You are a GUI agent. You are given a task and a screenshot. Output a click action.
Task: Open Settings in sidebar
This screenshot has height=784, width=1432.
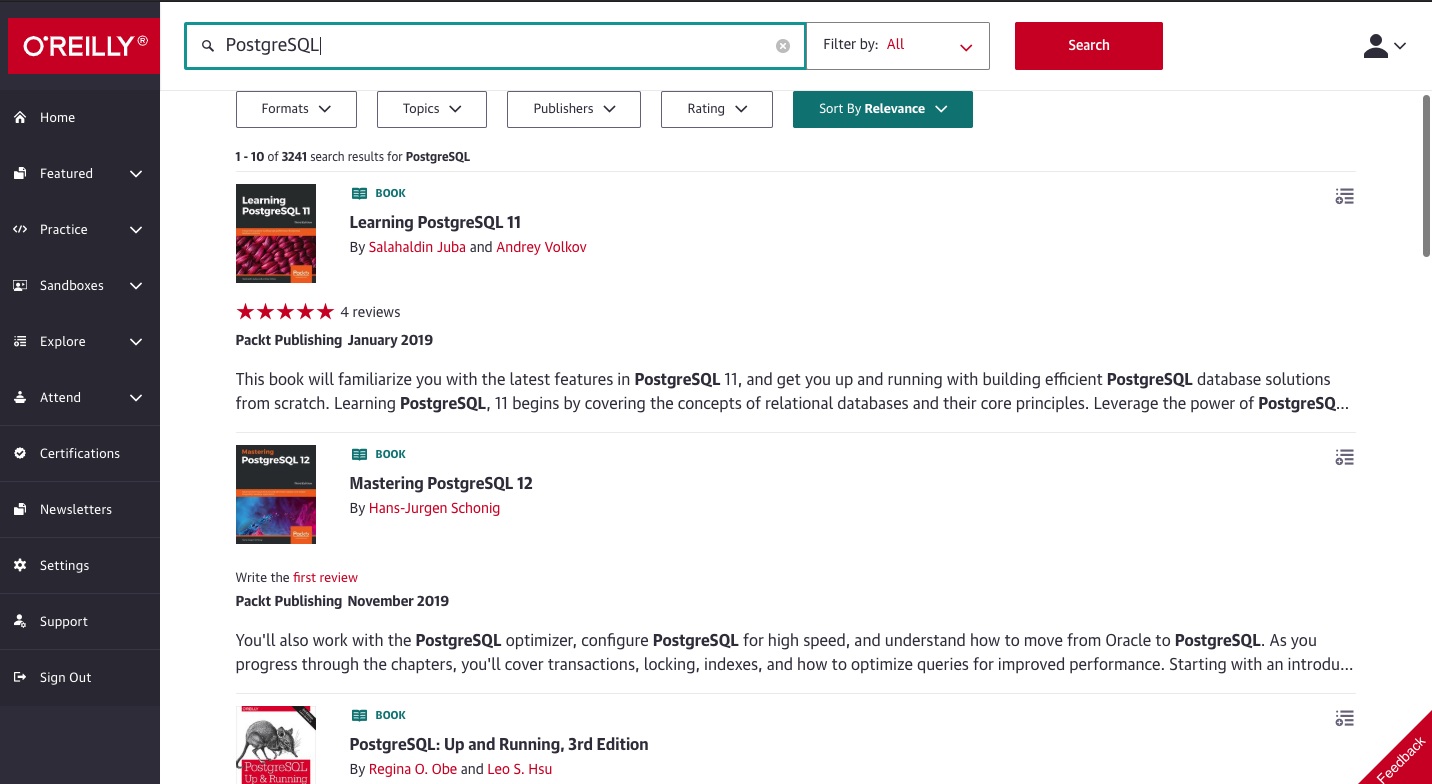pyautogui.click(x=65, y=565)
